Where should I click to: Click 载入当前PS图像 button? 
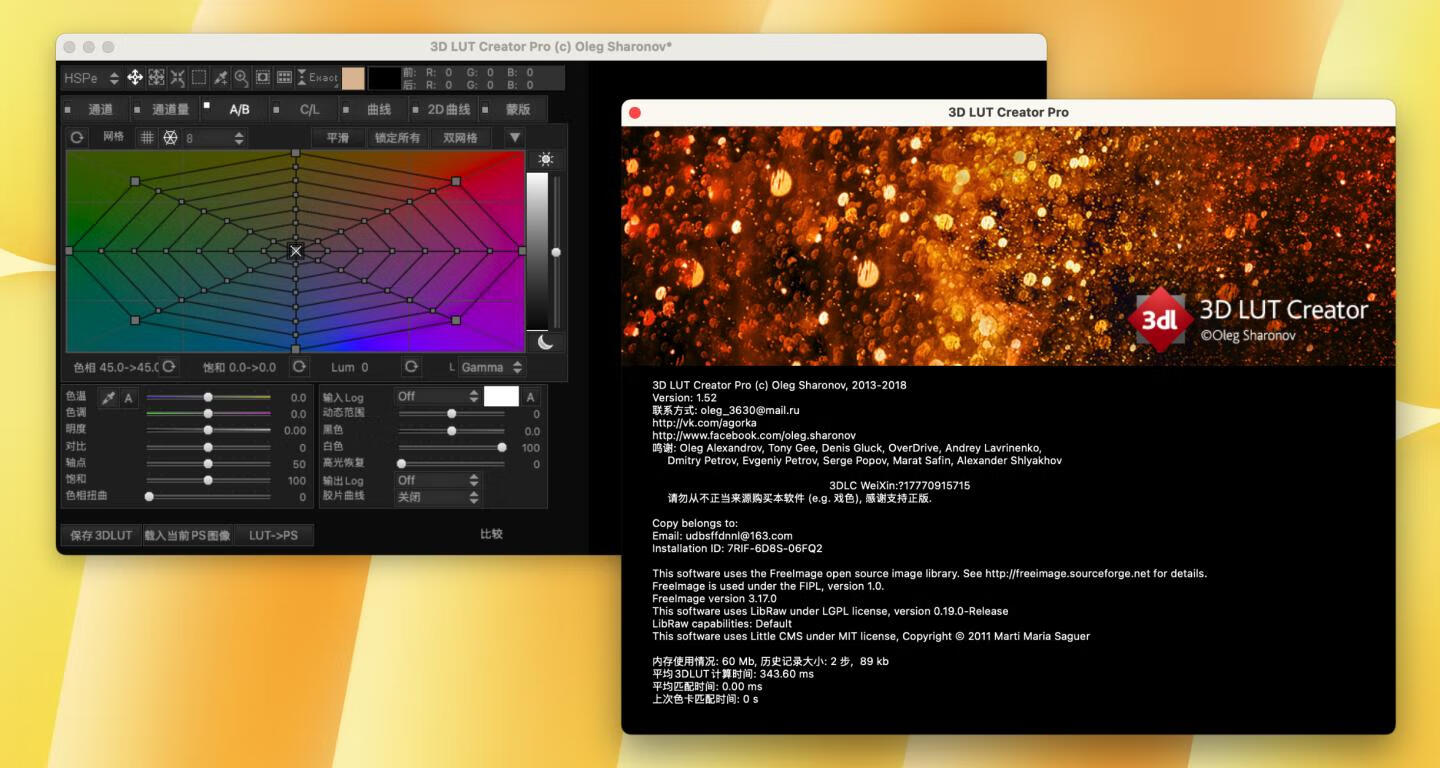point(188,535)
